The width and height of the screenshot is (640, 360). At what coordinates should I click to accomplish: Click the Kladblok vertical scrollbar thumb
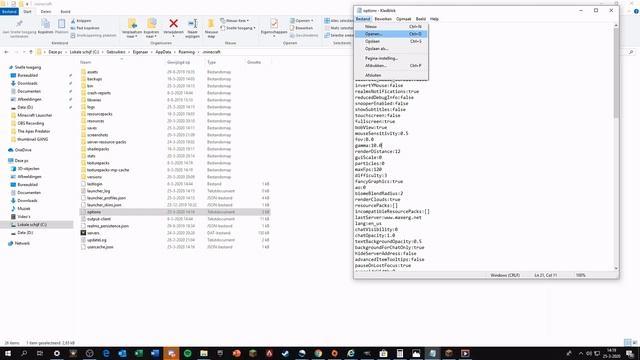(616, 73)
